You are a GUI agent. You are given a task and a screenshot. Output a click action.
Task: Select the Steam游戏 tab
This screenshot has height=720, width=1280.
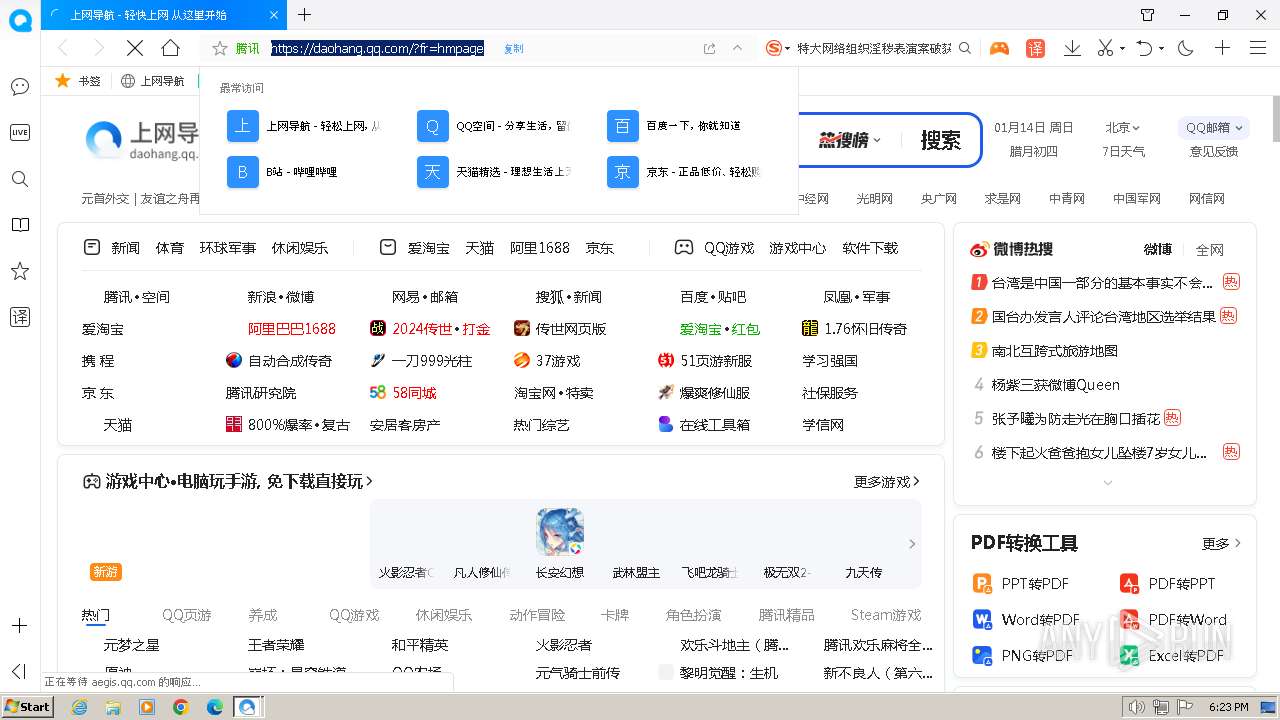[x=886, y=615]
